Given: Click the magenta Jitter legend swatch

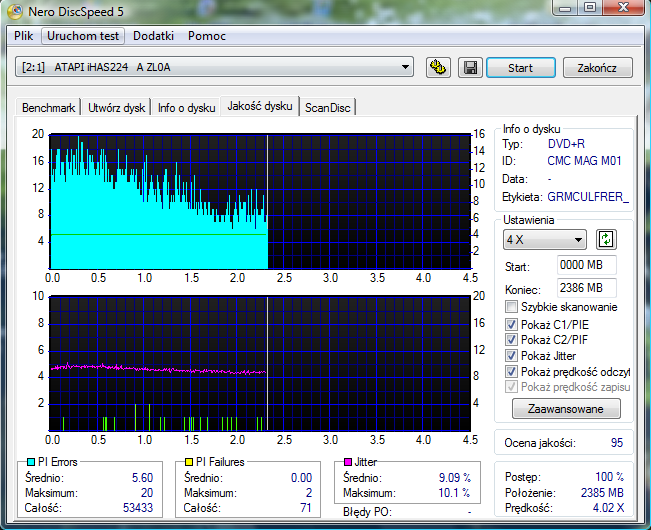Looking at the screenshot, I should click(x=348, y=462).
